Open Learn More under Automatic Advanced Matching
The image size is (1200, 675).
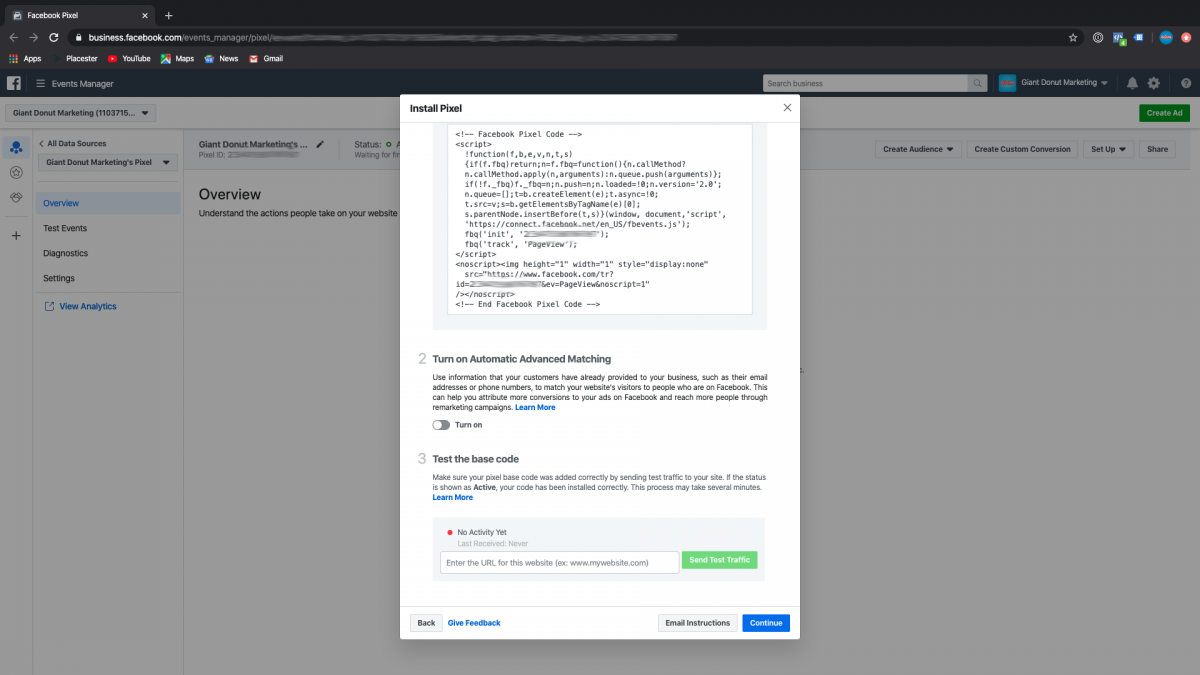(535, 408)
